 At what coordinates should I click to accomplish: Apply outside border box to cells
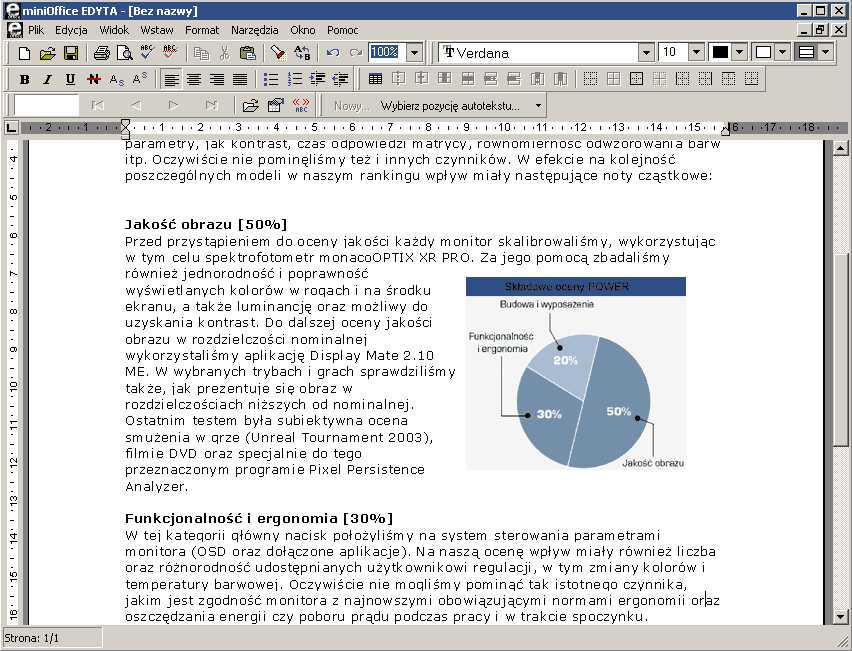coord(636,79)
